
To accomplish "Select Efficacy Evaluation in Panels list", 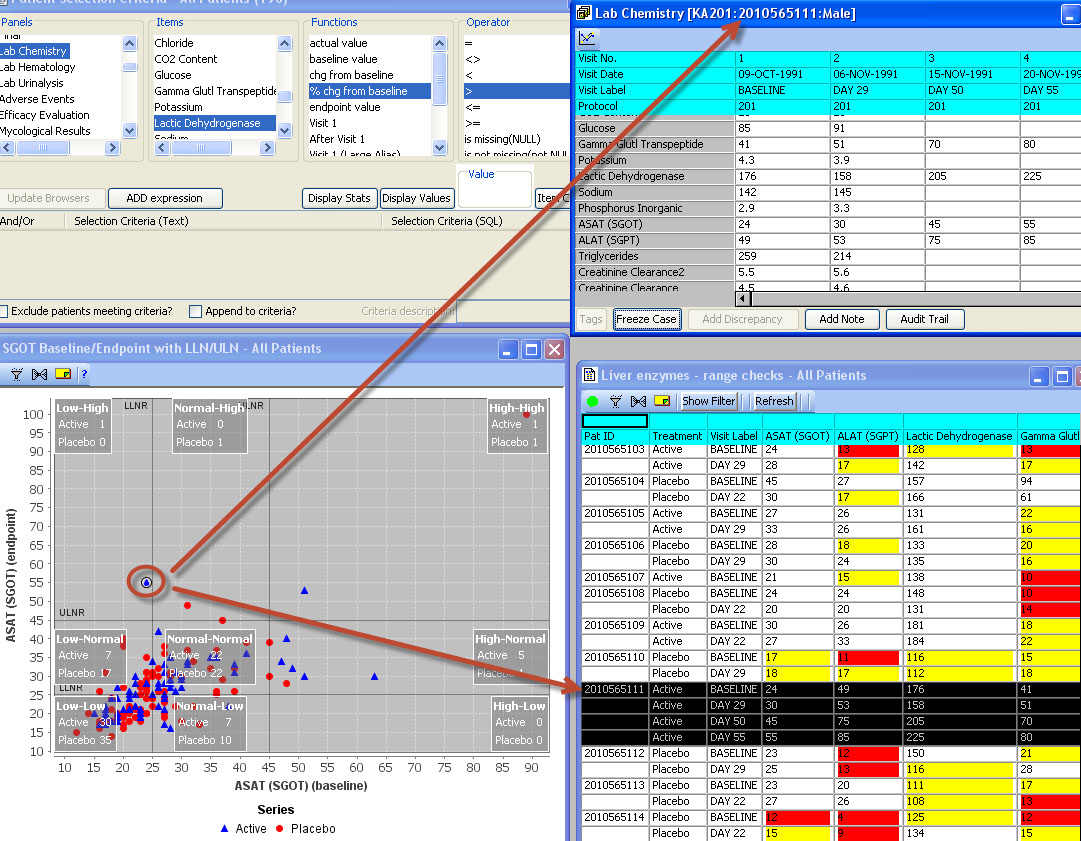I will pos(45,115).
